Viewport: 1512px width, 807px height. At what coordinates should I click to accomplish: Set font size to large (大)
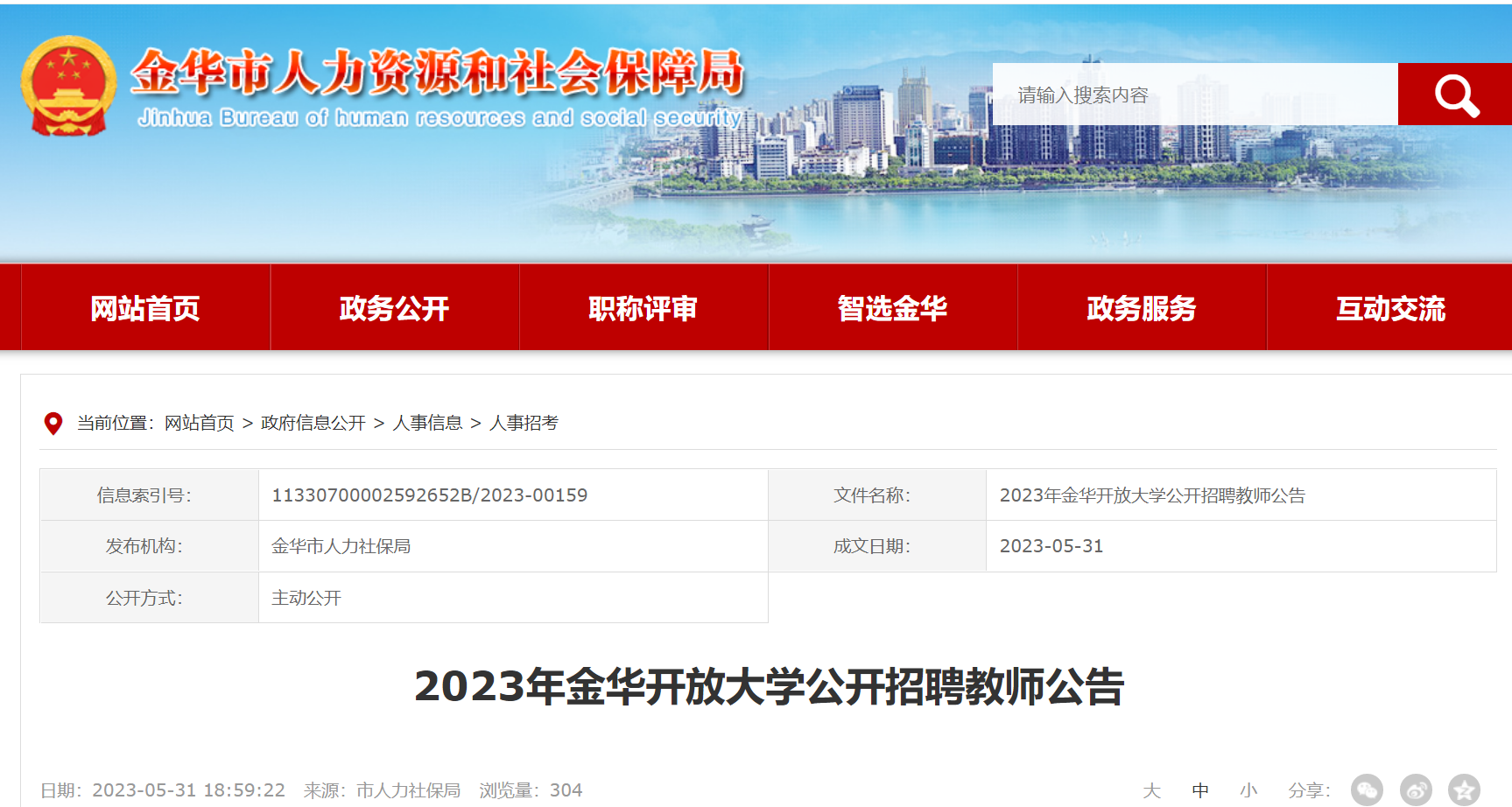tap(1152, 790)
